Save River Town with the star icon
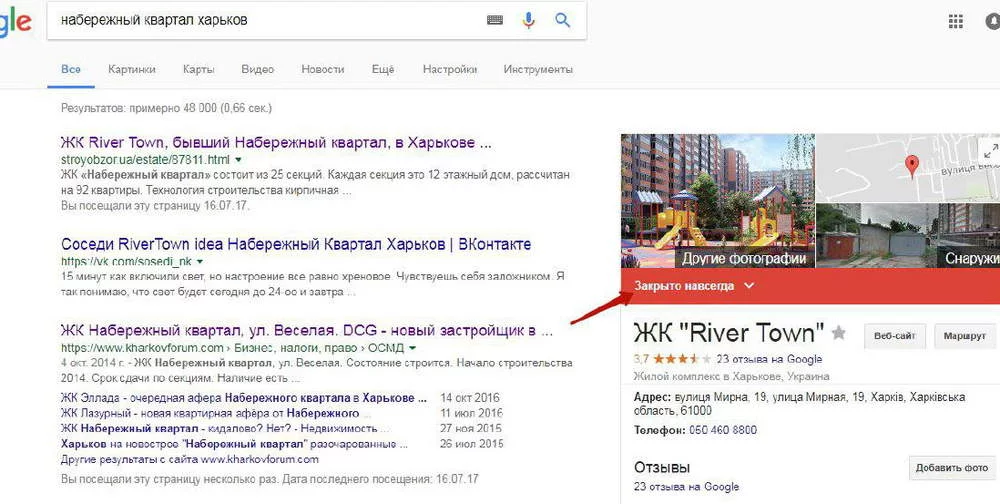1000x504 pixels. [839, 332]
